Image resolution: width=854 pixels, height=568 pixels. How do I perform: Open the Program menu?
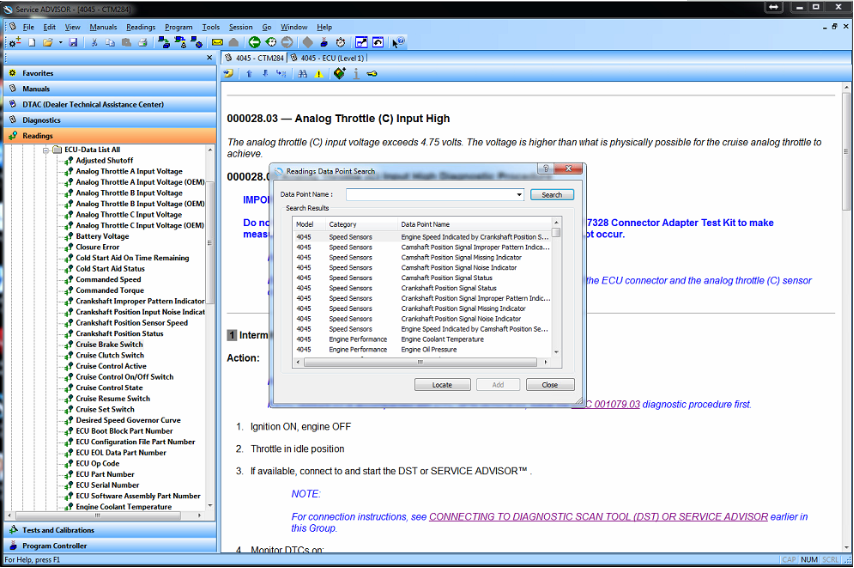pyautogui.click(x=179, y=27)
